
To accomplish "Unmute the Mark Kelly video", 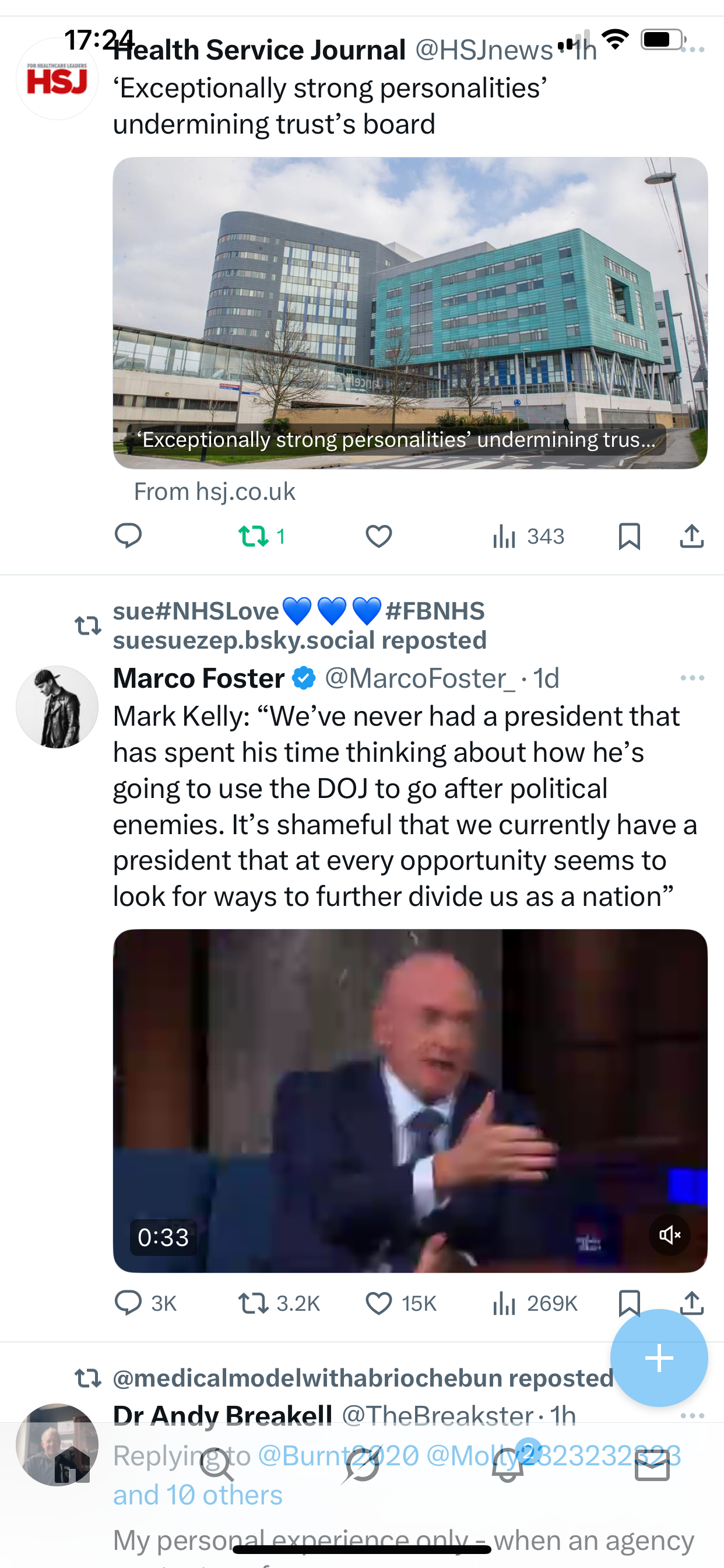I will (669, 1234).
